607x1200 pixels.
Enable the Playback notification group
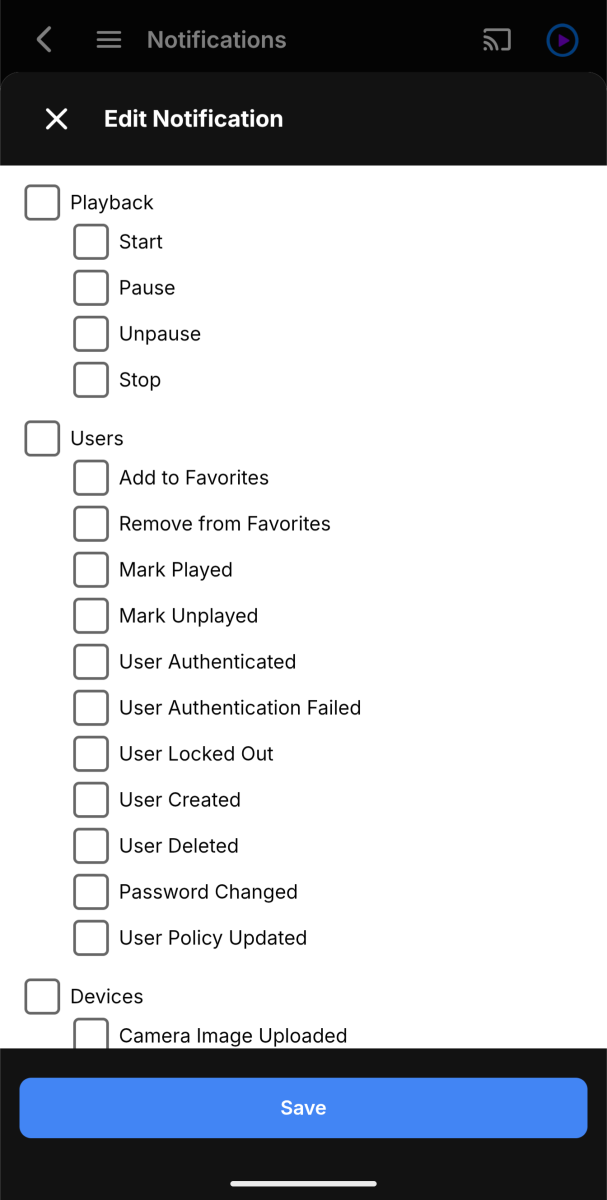click(x=42, y=202)
